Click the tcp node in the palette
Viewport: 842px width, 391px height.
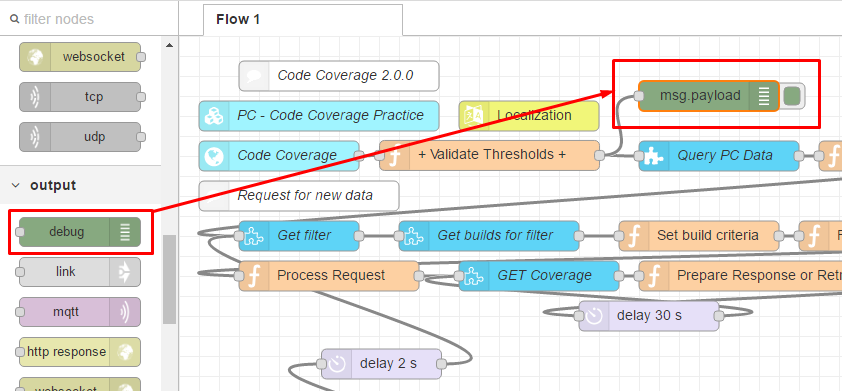(80, 97)
